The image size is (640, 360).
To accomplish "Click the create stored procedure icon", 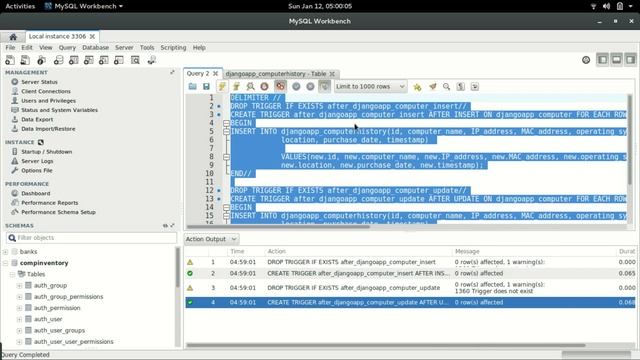I will [x=104, y=60].
